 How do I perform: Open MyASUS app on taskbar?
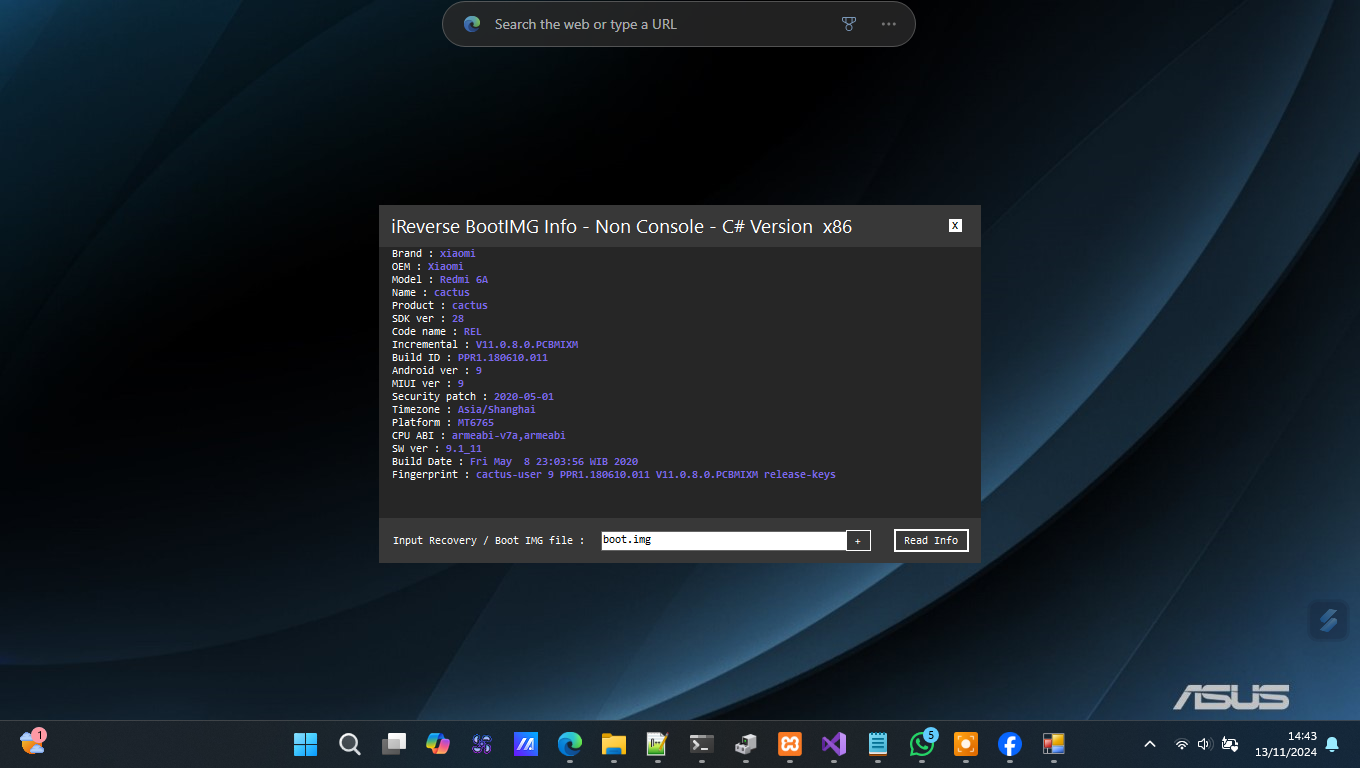coord(526,744)
